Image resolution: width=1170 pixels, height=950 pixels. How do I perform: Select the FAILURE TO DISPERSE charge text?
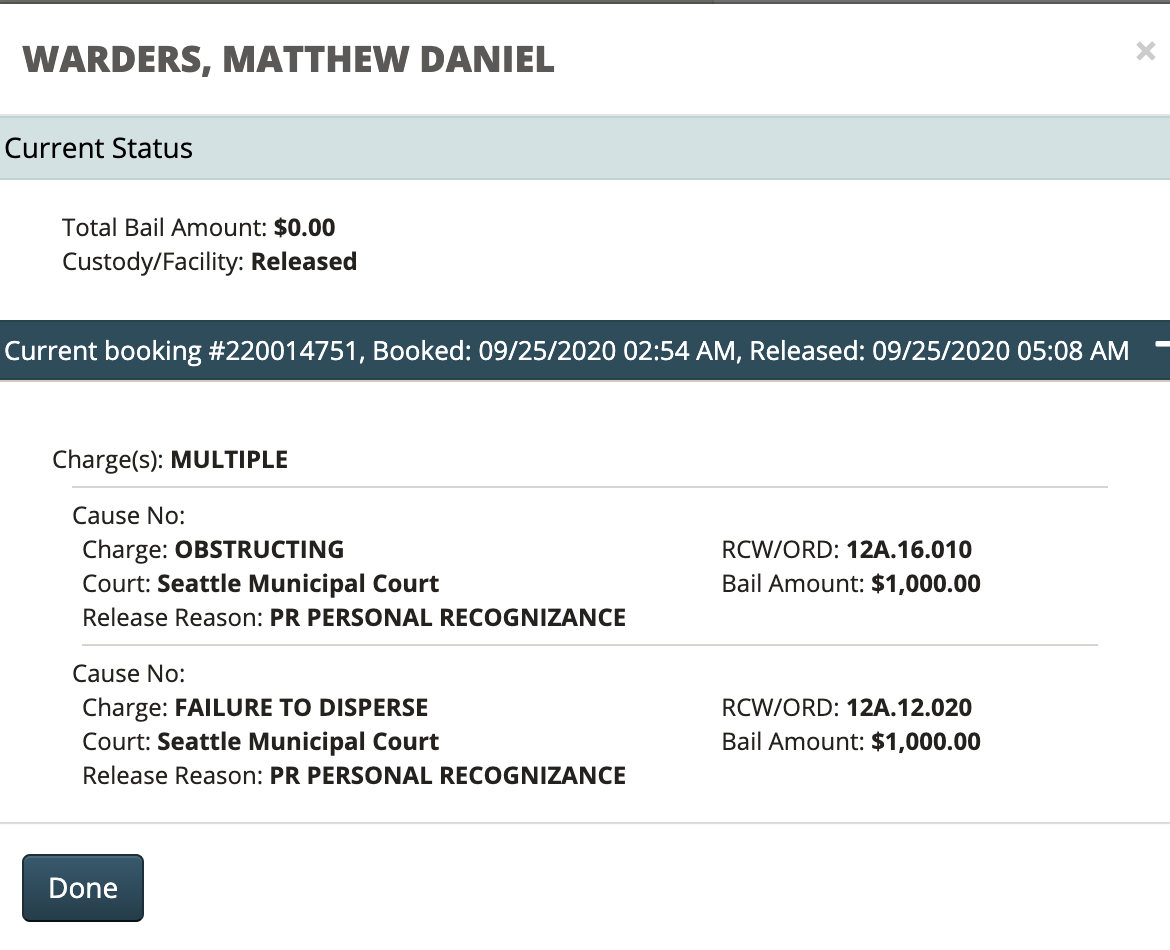coord(301,708)
